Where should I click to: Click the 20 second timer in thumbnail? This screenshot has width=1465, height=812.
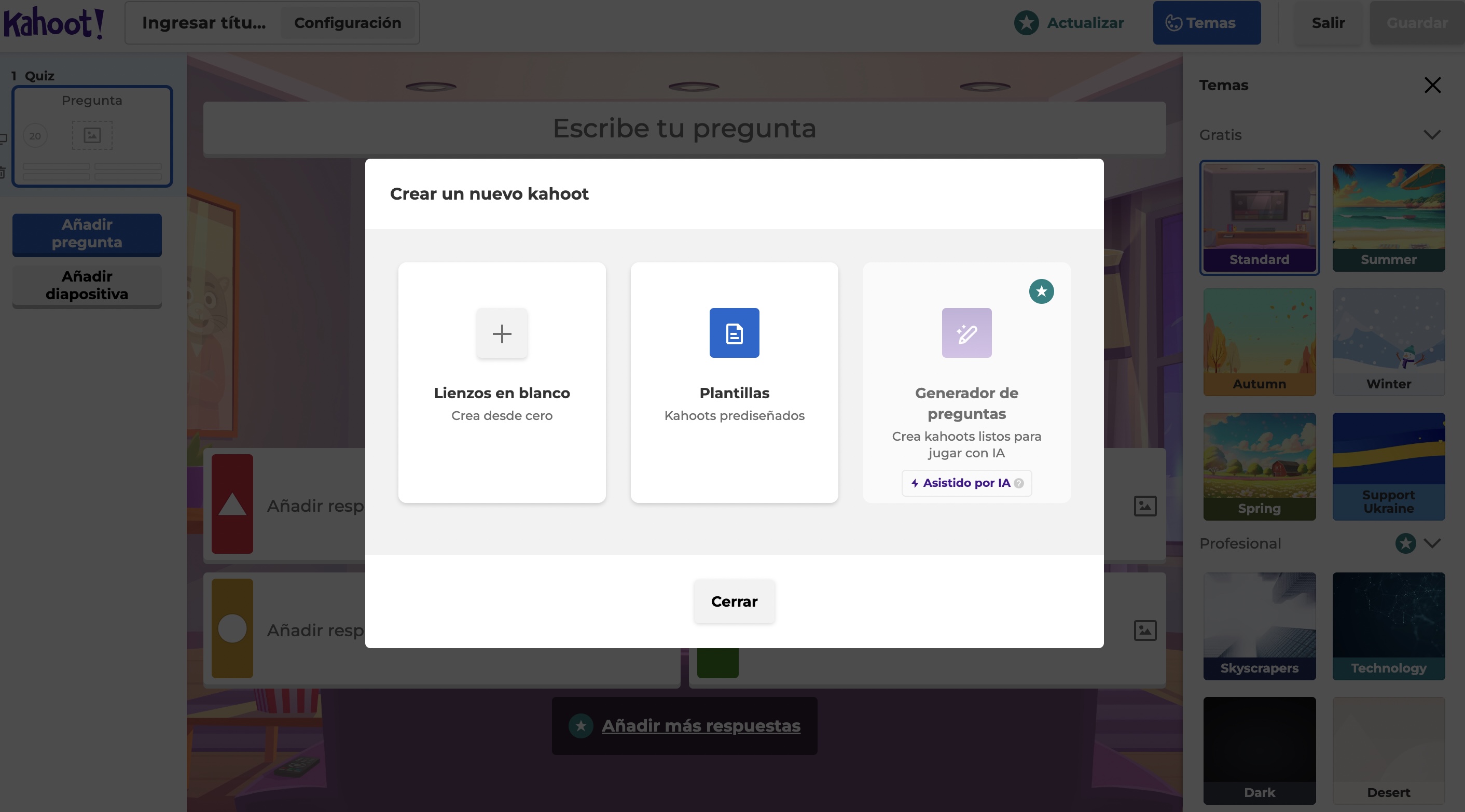point(35,136)
